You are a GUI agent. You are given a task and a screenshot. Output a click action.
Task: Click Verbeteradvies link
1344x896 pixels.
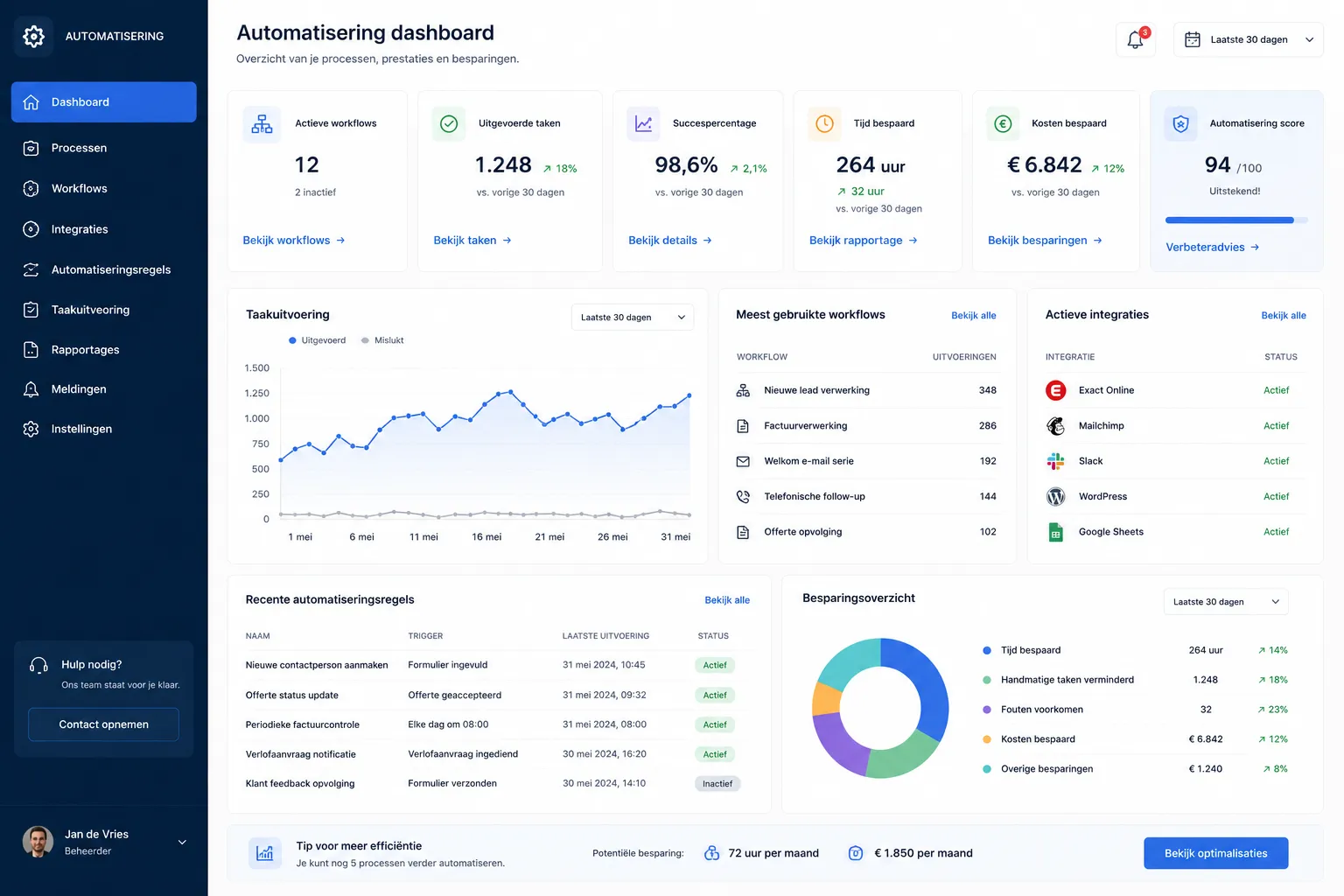(x=1213, y=247)
